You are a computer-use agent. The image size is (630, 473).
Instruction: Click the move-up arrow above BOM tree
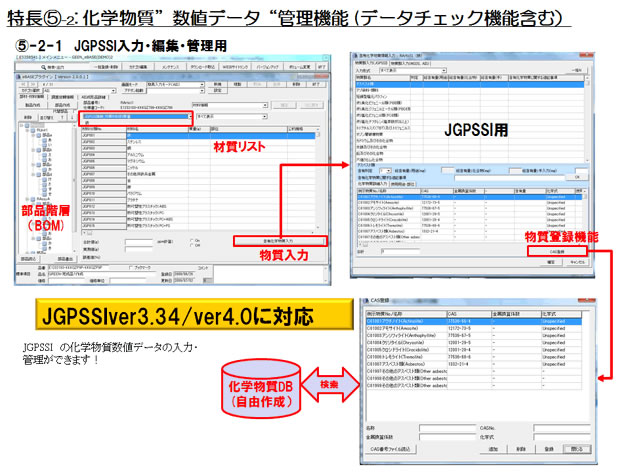(62, 117)
